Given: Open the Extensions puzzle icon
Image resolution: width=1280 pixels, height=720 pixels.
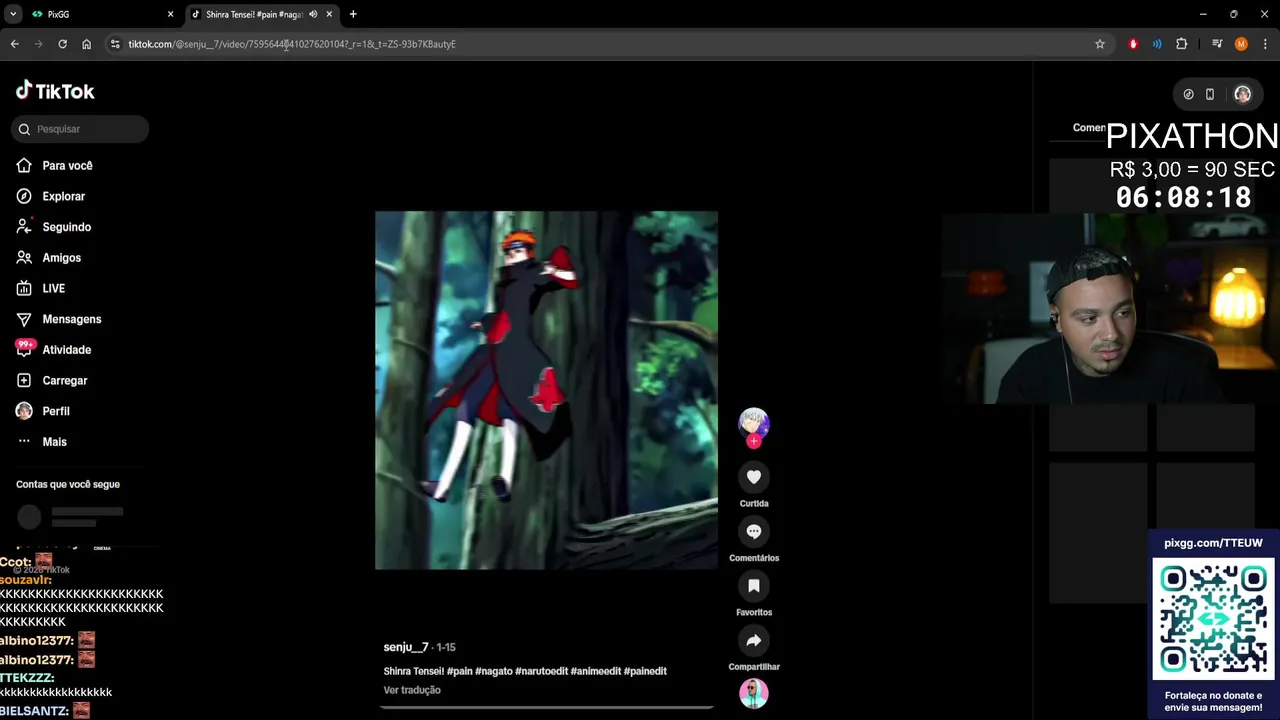Looking at the screenshot, I should (x=1181, y=44).
